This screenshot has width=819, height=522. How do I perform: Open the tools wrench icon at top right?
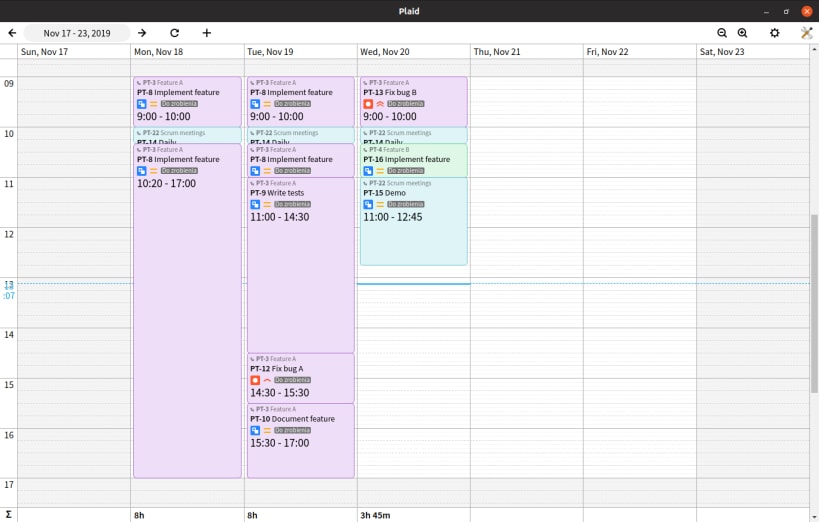[x=806, y=33]
